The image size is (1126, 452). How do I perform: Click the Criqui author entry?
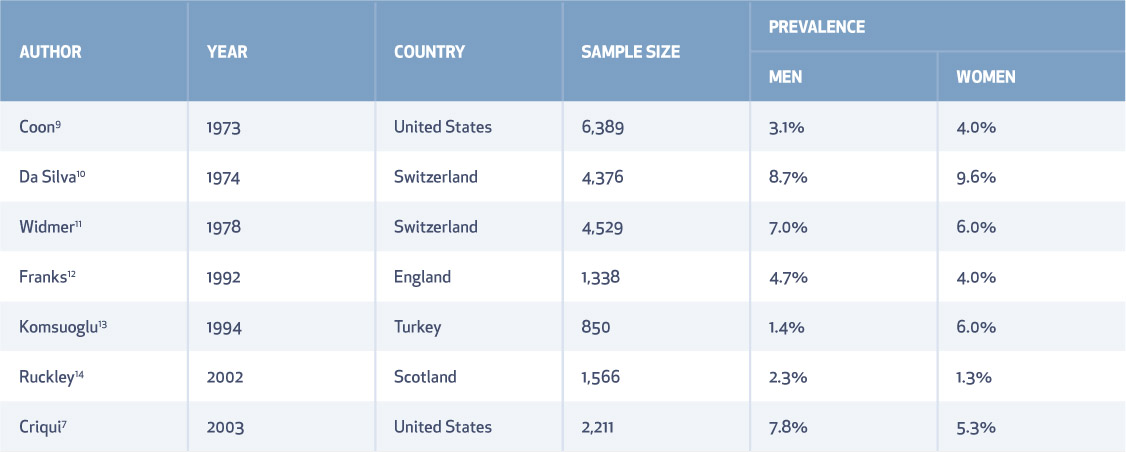(44, 427)
